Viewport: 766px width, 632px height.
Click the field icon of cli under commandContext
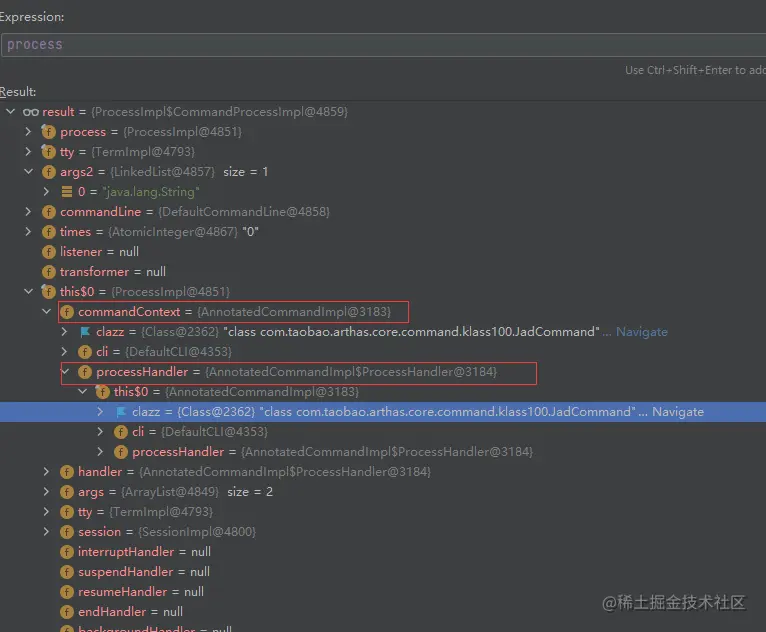coord(85,352)
